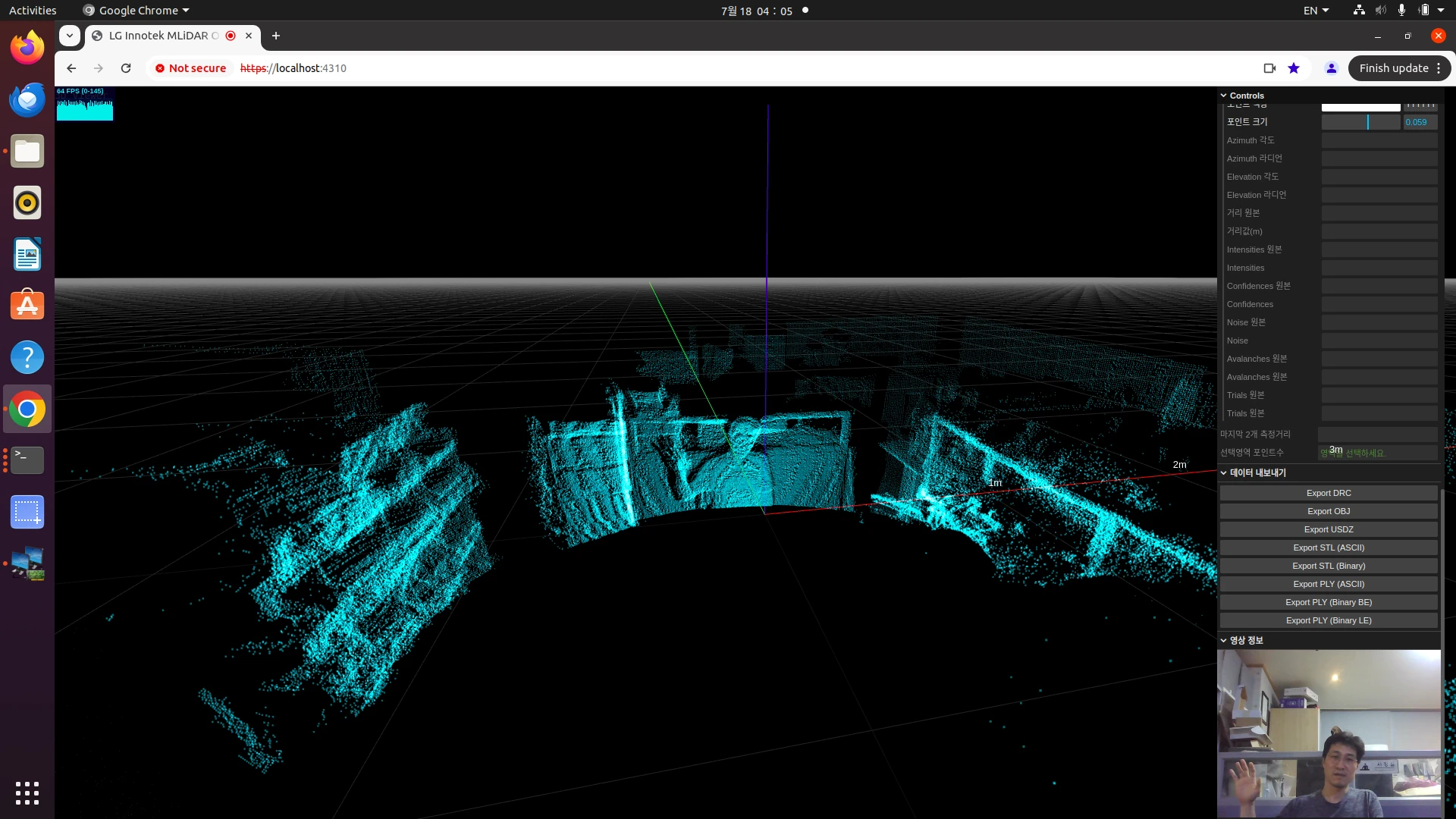Open the tab search dropdown
The height and width of the screenshot is (819, 1456).
tap(70, 36)
